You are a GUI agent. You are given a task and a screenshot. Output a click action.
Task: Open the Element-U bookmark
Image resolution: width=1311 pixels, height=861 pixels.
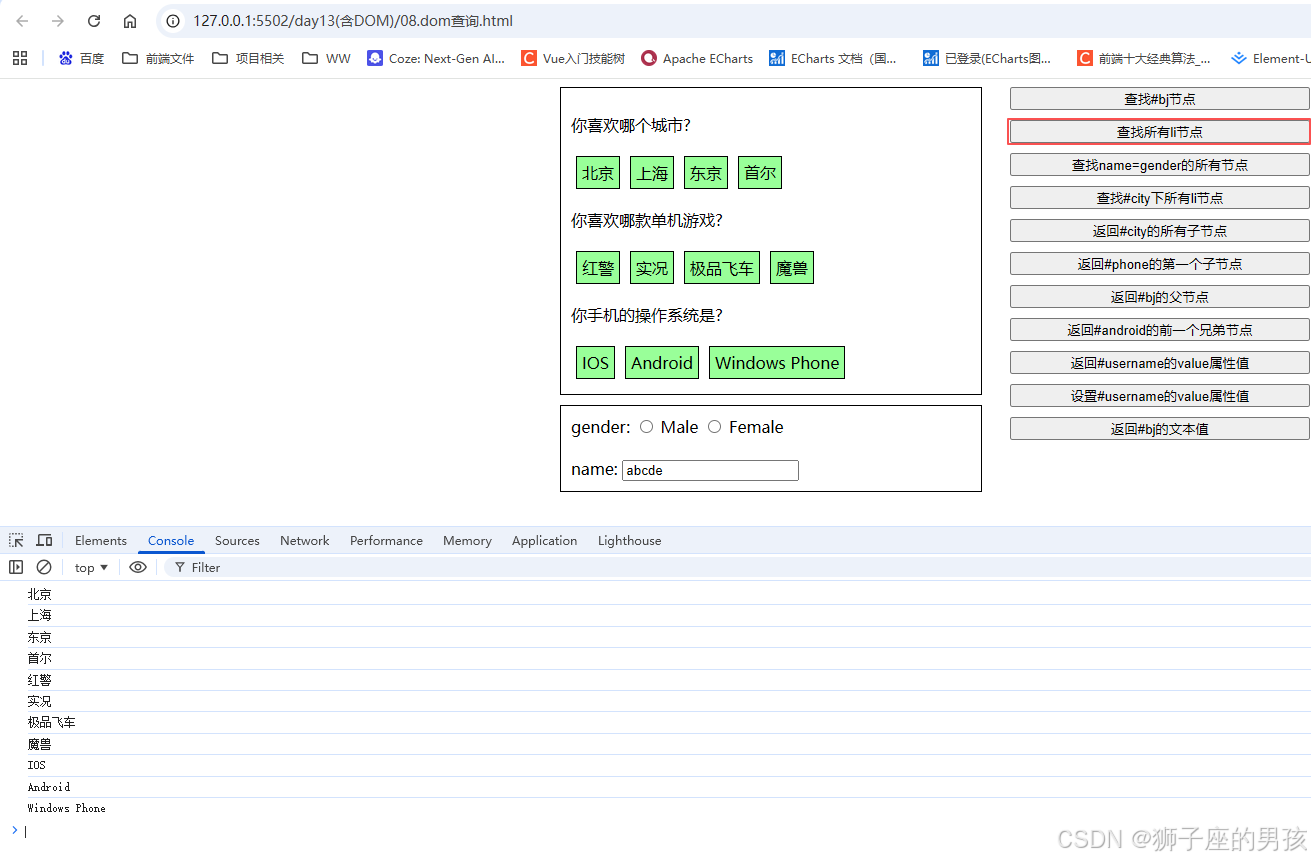click(x=1270, y=58)
